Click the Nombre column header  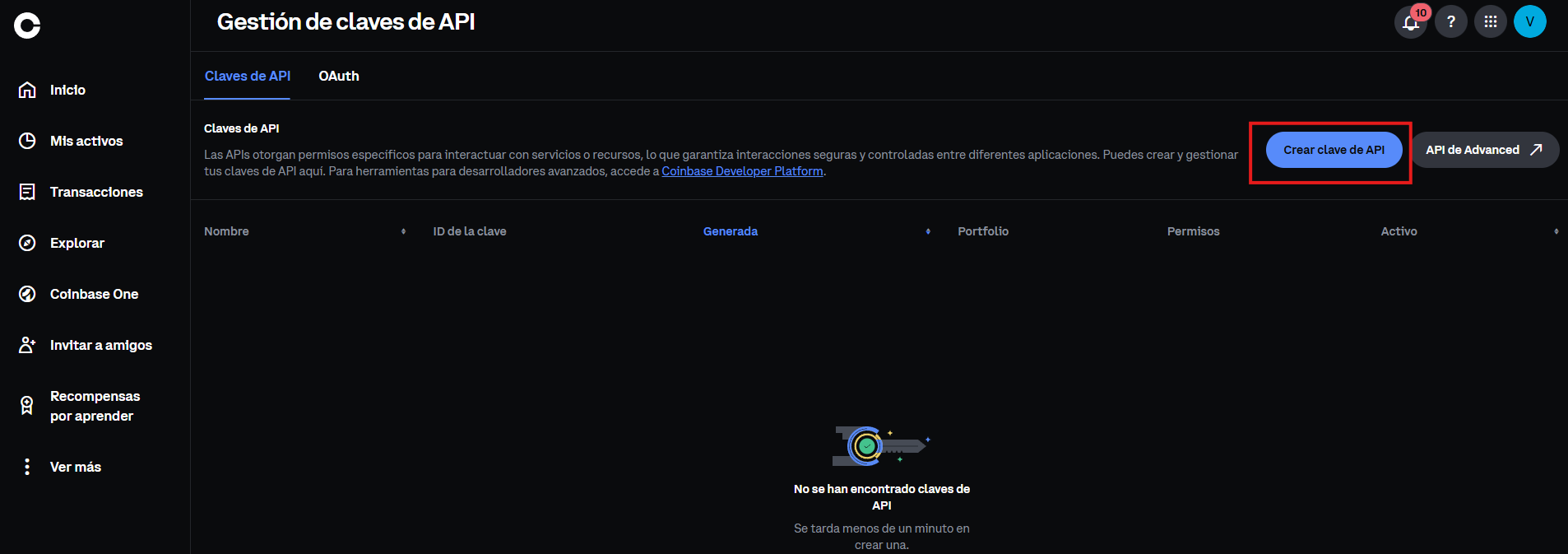226,231
